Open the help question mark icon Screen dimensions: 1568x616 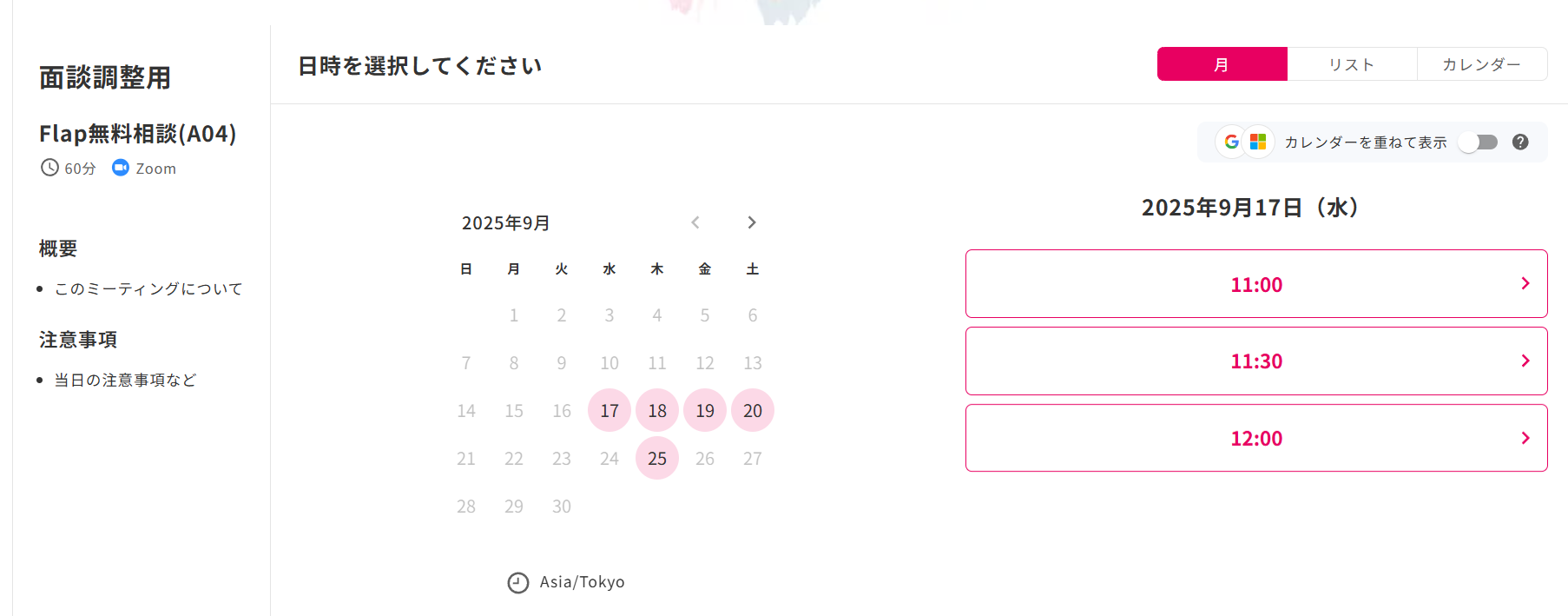pos(1520,142)
